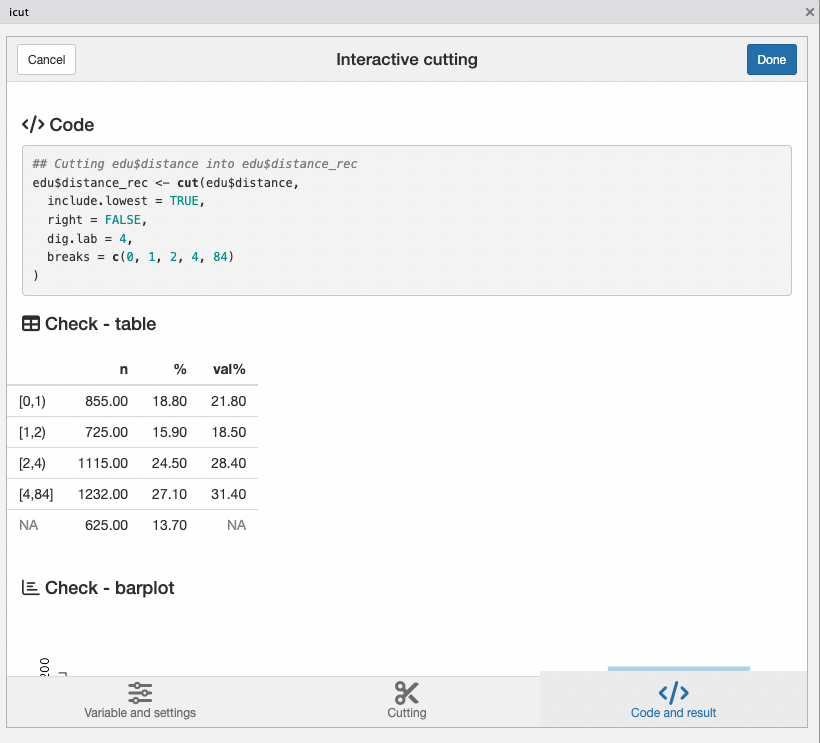The height and width of the screenshot is (743, 820).
Task: Click the n column header
Action: [x=123, y=369]
